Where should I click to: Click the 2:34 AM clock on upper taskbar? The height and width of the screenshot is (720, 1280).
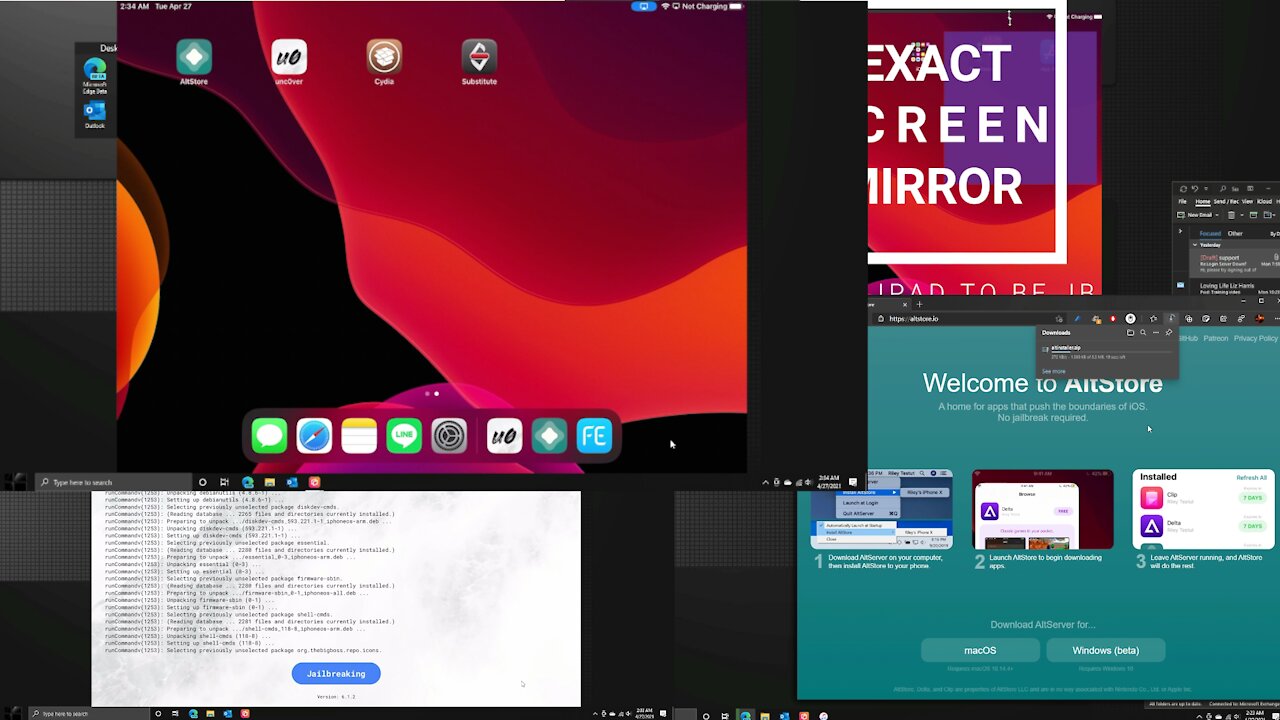[x=829, y=482]
